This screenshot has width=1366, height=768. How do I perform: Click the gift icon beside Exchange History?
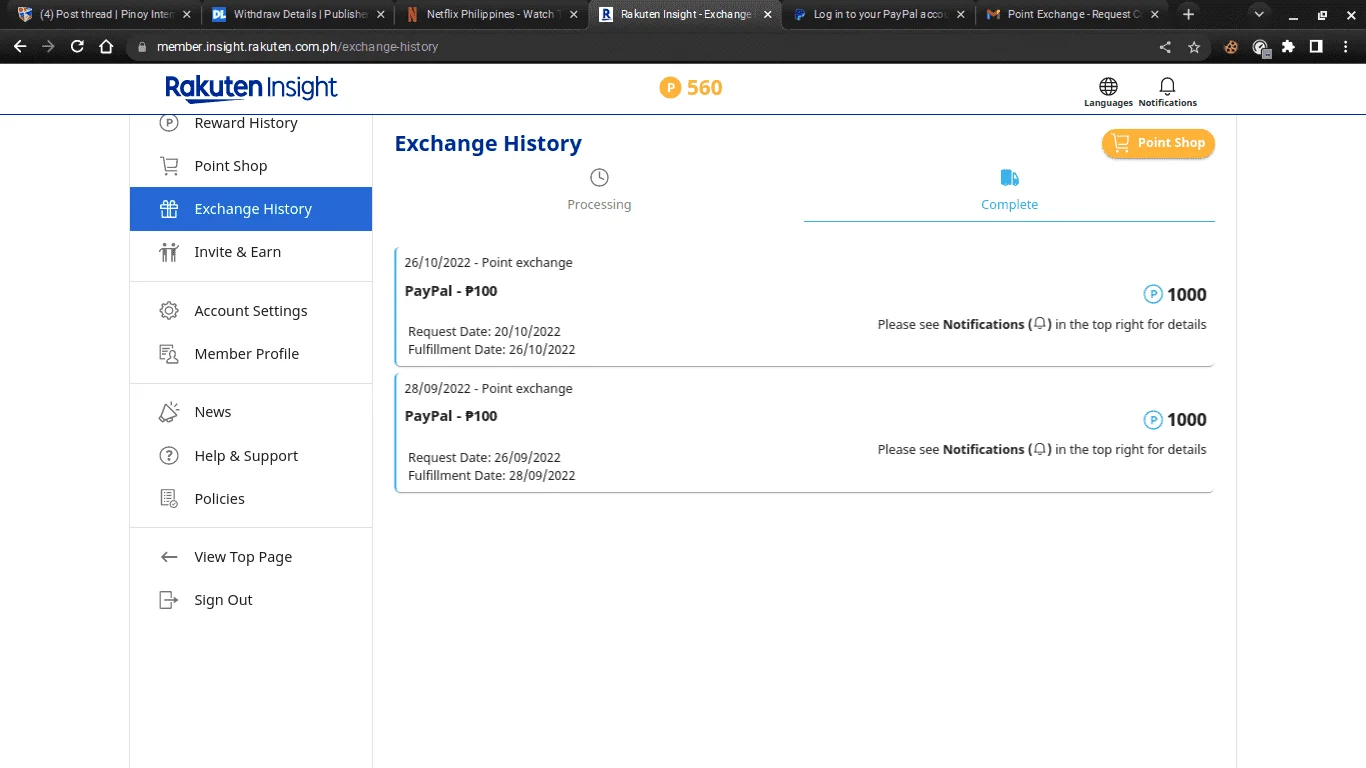[x=169, y=209]
